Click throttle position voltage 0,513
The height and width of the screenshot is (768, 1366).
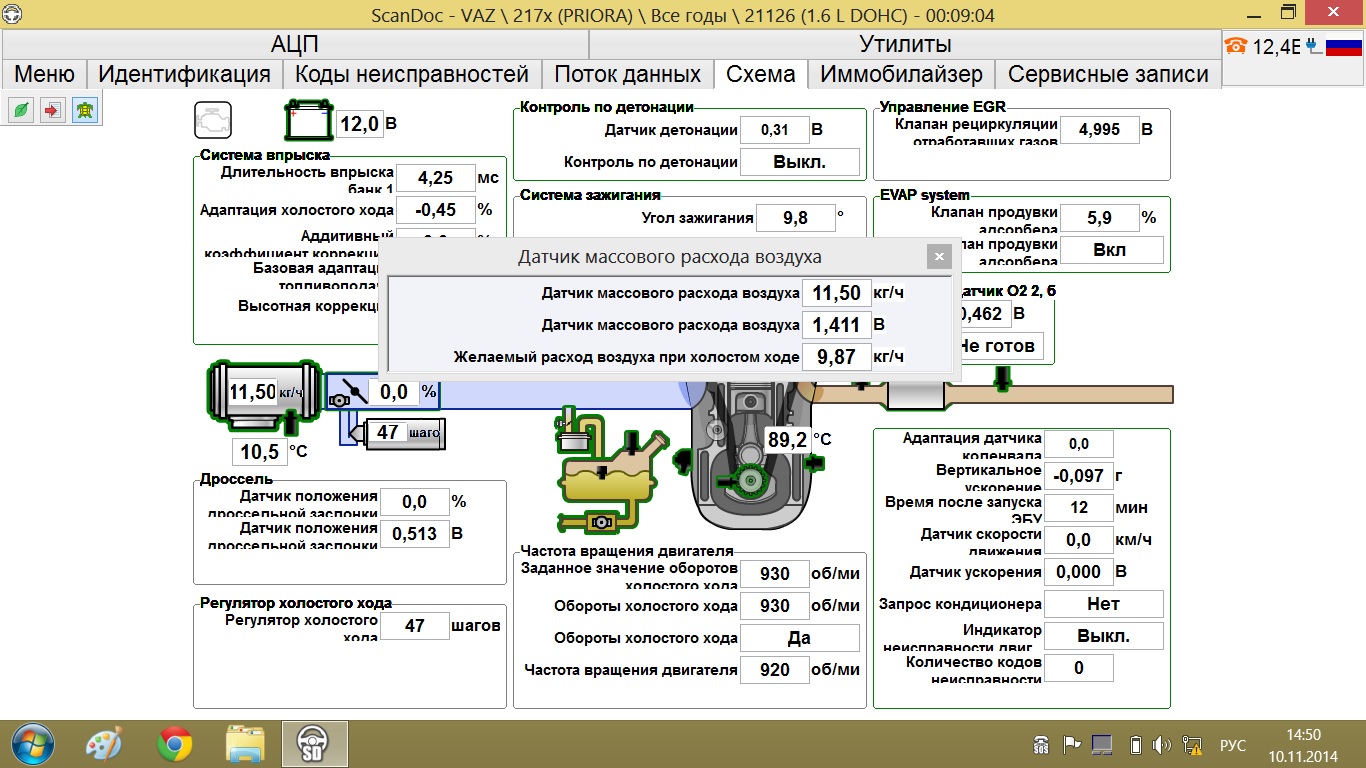pos(414,534)
